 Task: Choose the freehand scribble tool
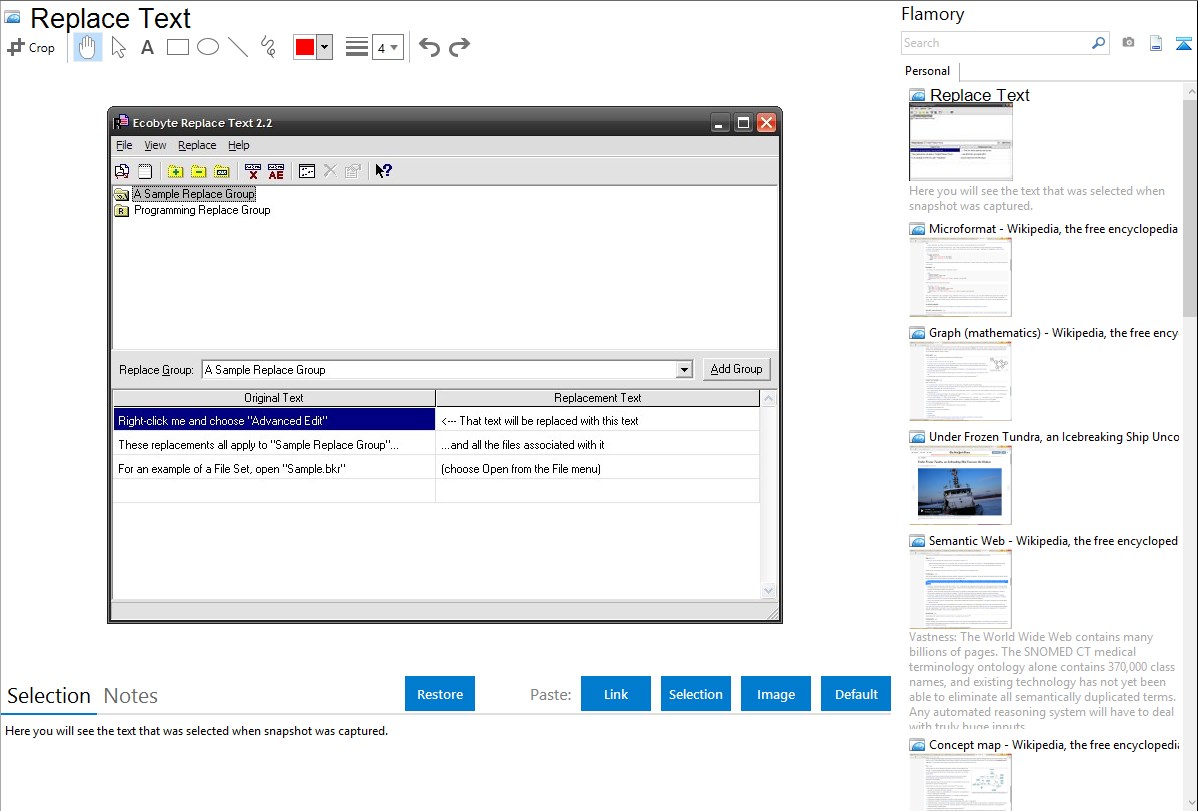[268, 47]
